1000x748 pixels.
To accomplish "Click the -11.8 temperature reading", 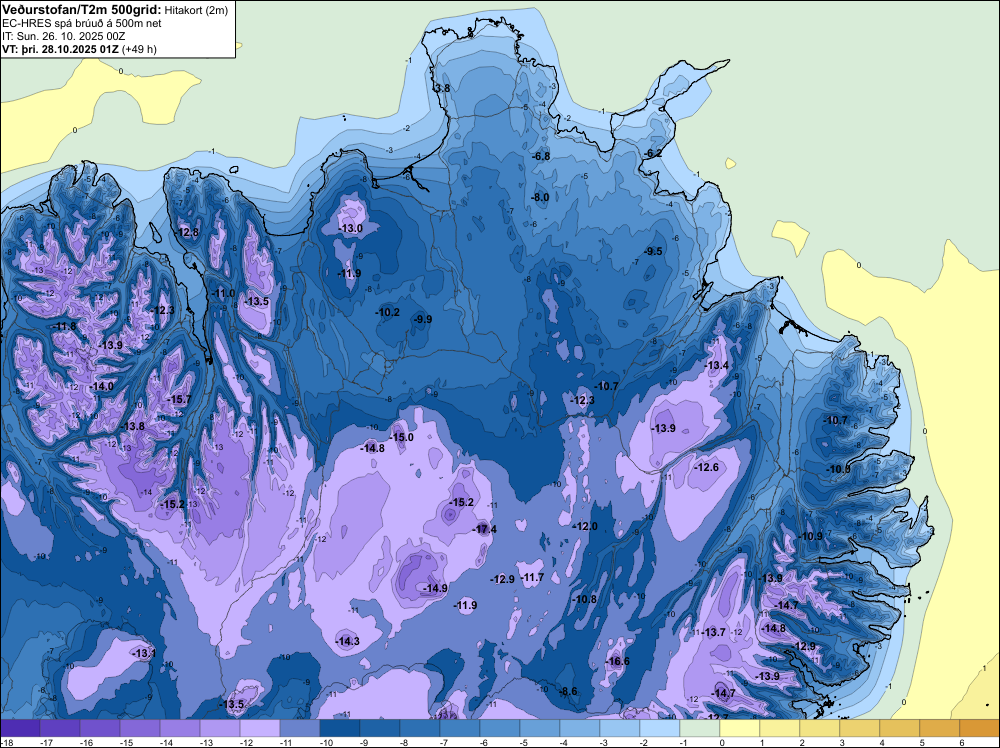I will coord(64,326).
